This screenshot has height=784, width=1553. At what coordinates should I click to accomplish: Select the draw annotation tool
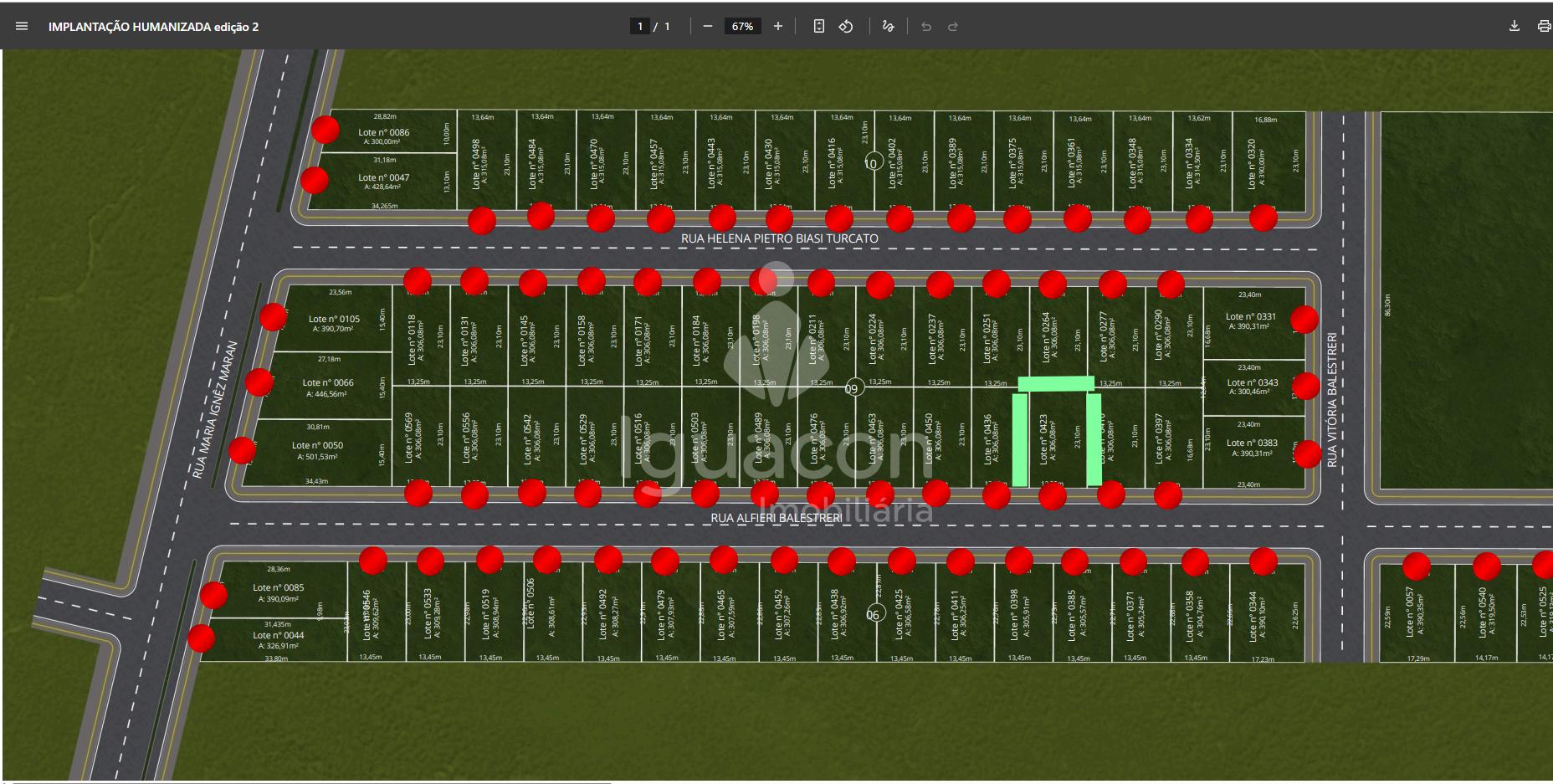(888, 26)
